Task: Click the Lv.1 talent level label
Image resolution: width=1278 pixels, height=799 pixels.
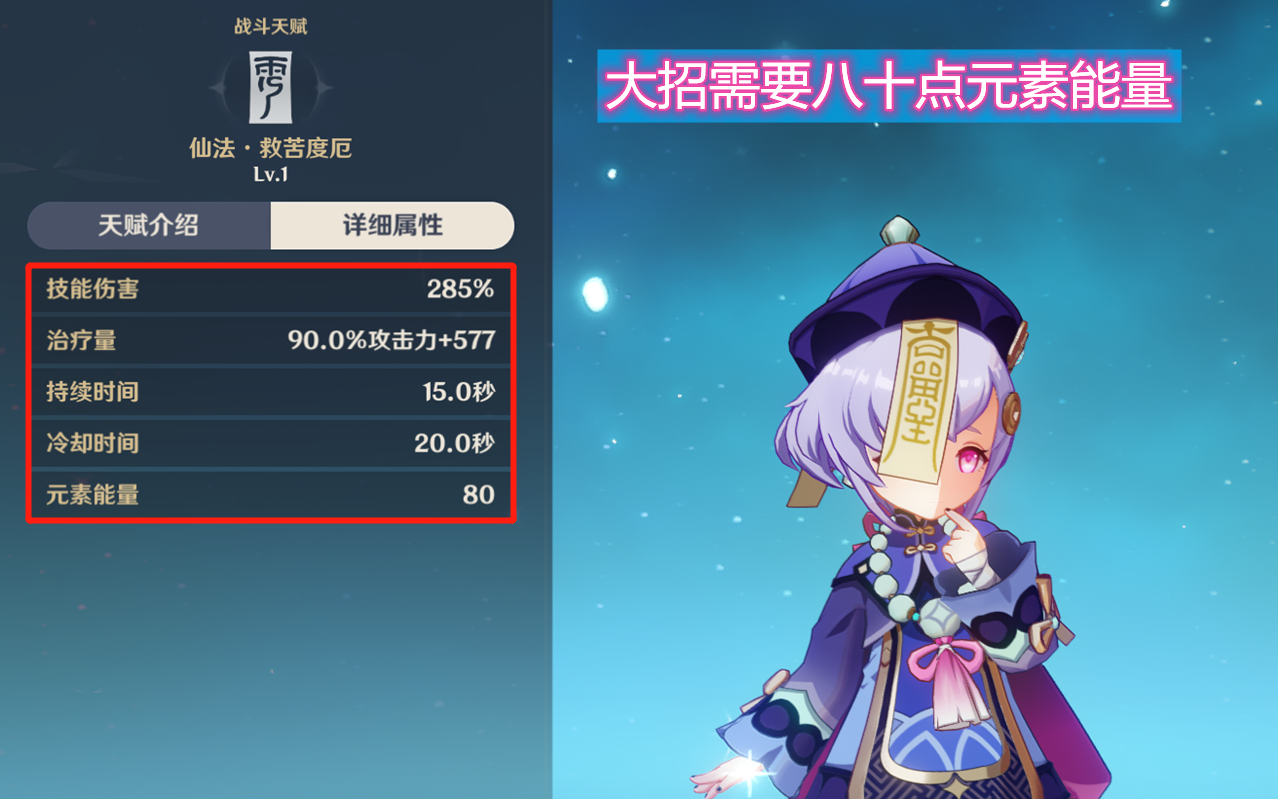Action: pos(270,175)
